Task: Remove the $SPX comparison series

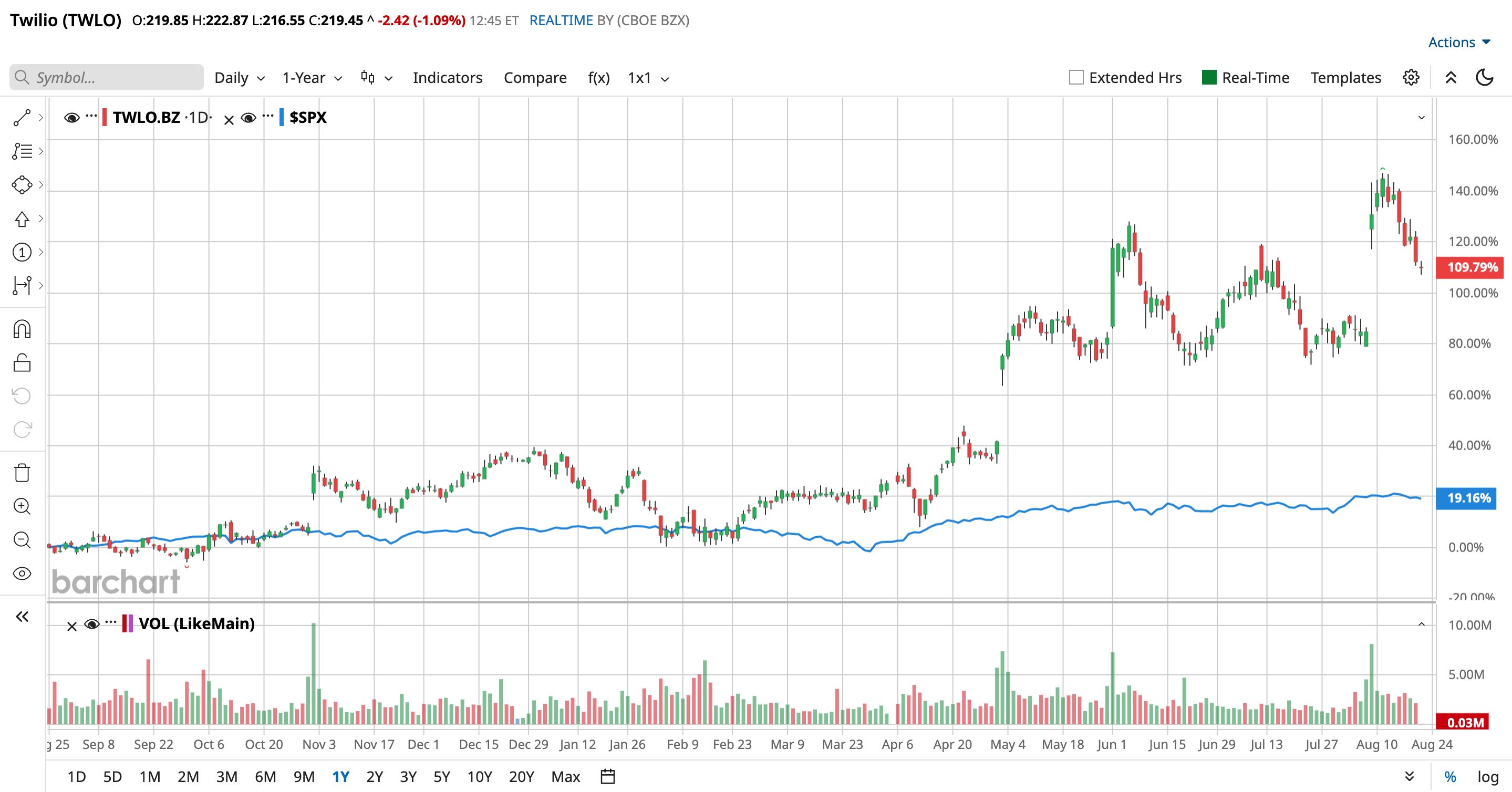Action: 229,120
